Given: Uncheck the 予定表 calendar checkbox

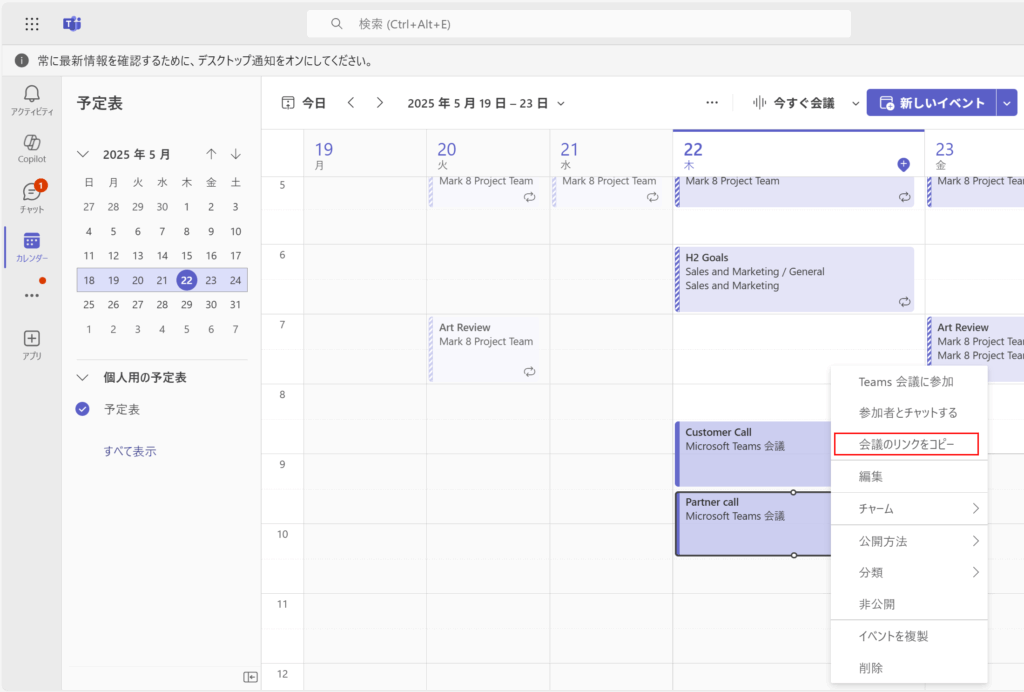Looking at the screenshot, I should (x=82, y=409).
